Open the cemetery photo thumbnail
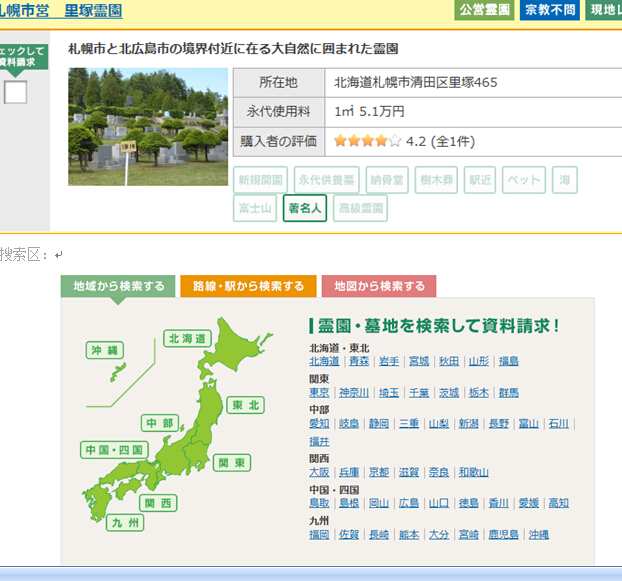This screenshot has height=581, width=622. [148, 126]
